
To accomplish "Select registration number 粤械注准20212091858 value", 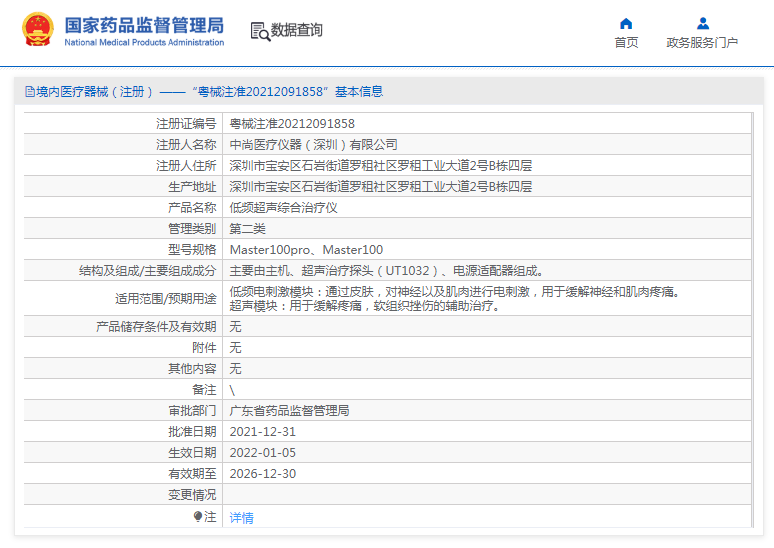I will [292, 123].
